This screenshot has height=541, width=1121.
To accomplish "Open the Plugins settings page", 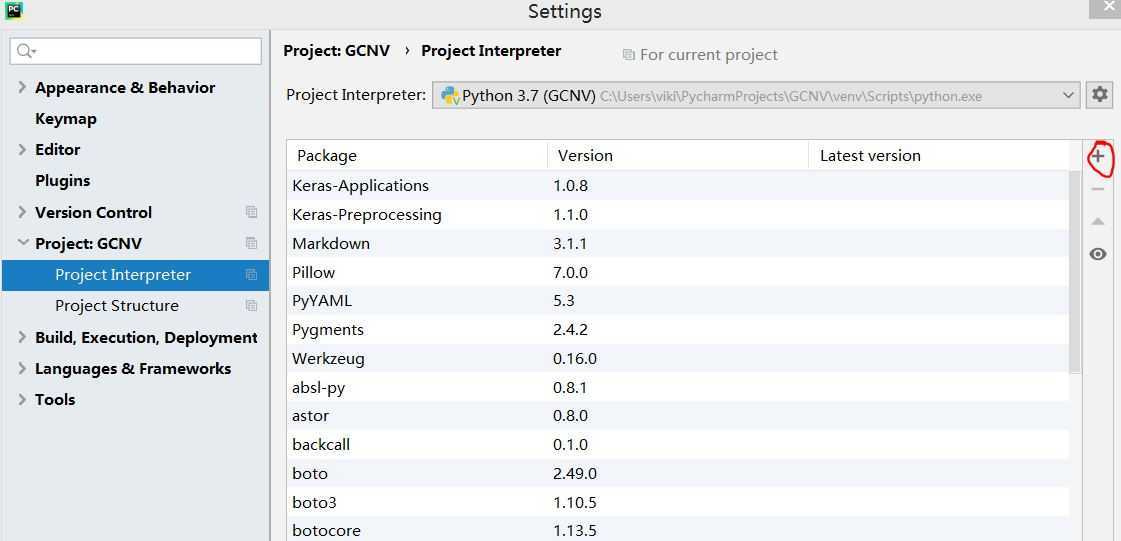I will [62, 181].
